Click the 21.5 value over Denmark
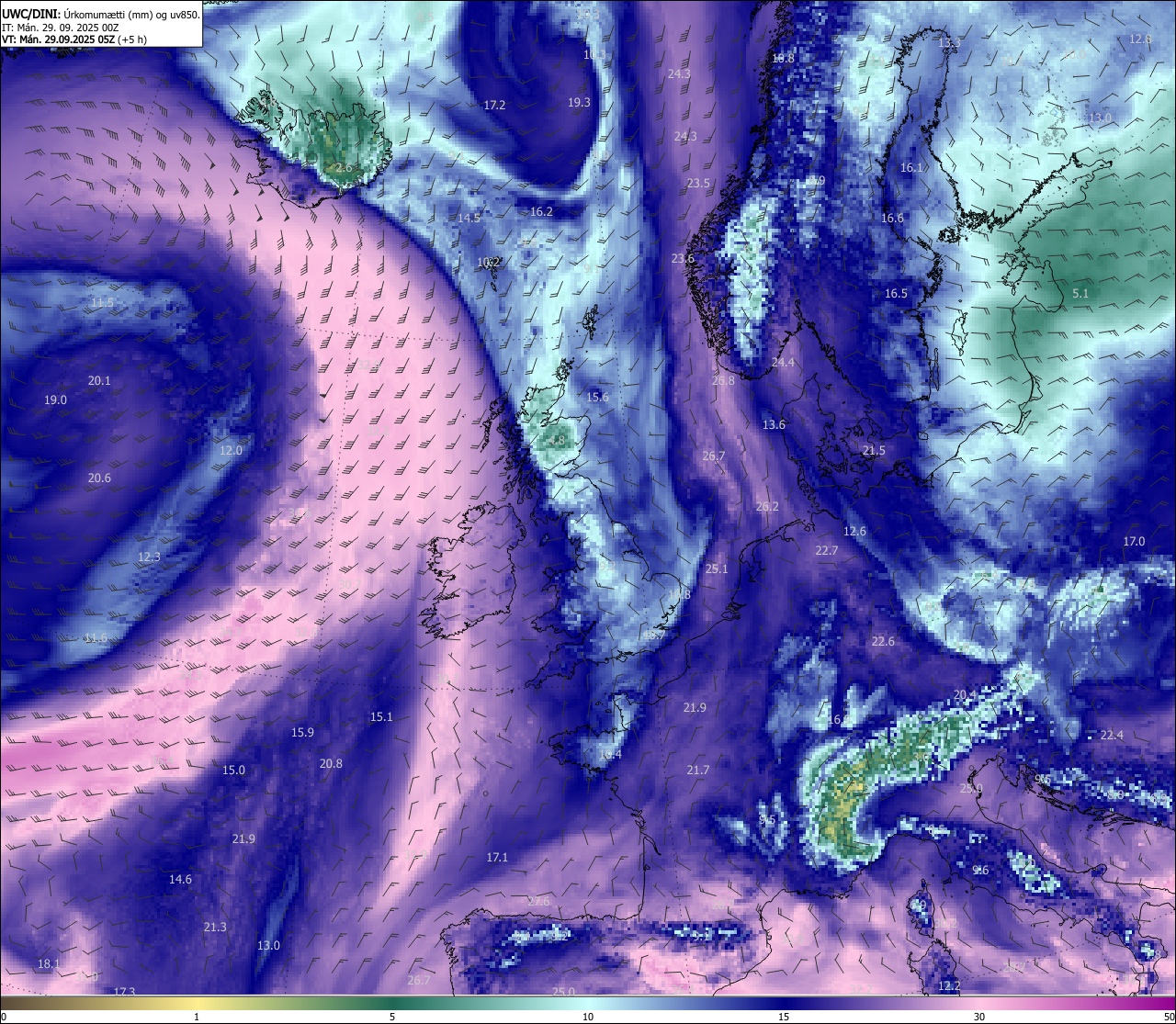The height and width of the screenshot is (1024, 1176). pyautogui.click(x=874, y=451)
